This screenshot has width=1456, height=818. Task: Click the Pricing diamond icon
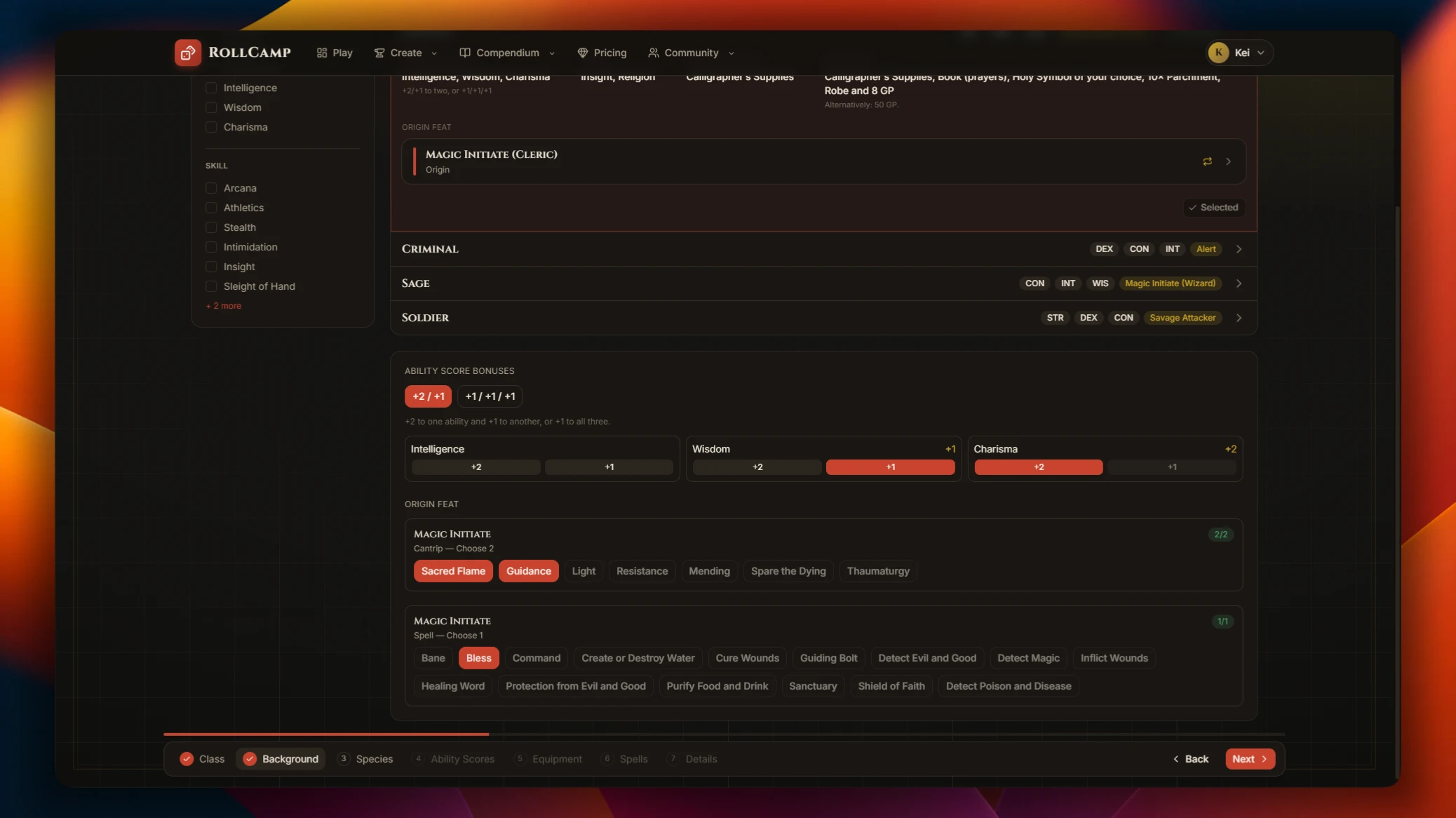[x=582, y=53]
